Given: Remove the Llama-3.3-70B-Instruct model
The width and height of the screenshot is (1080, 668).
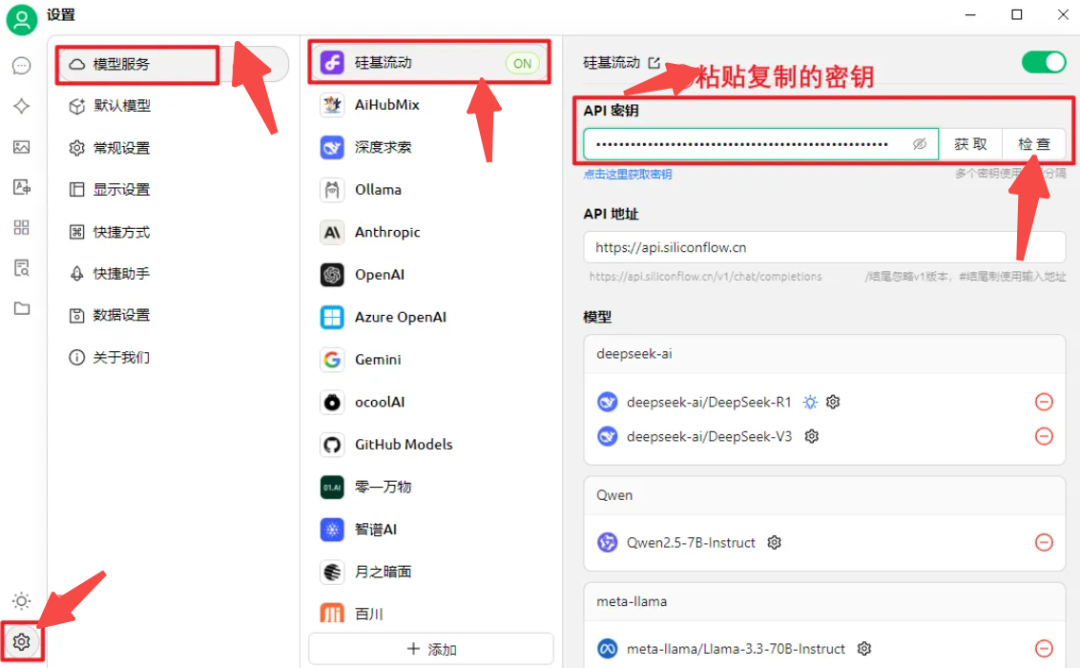Looking at the screenshot, I should point(1044,648).
